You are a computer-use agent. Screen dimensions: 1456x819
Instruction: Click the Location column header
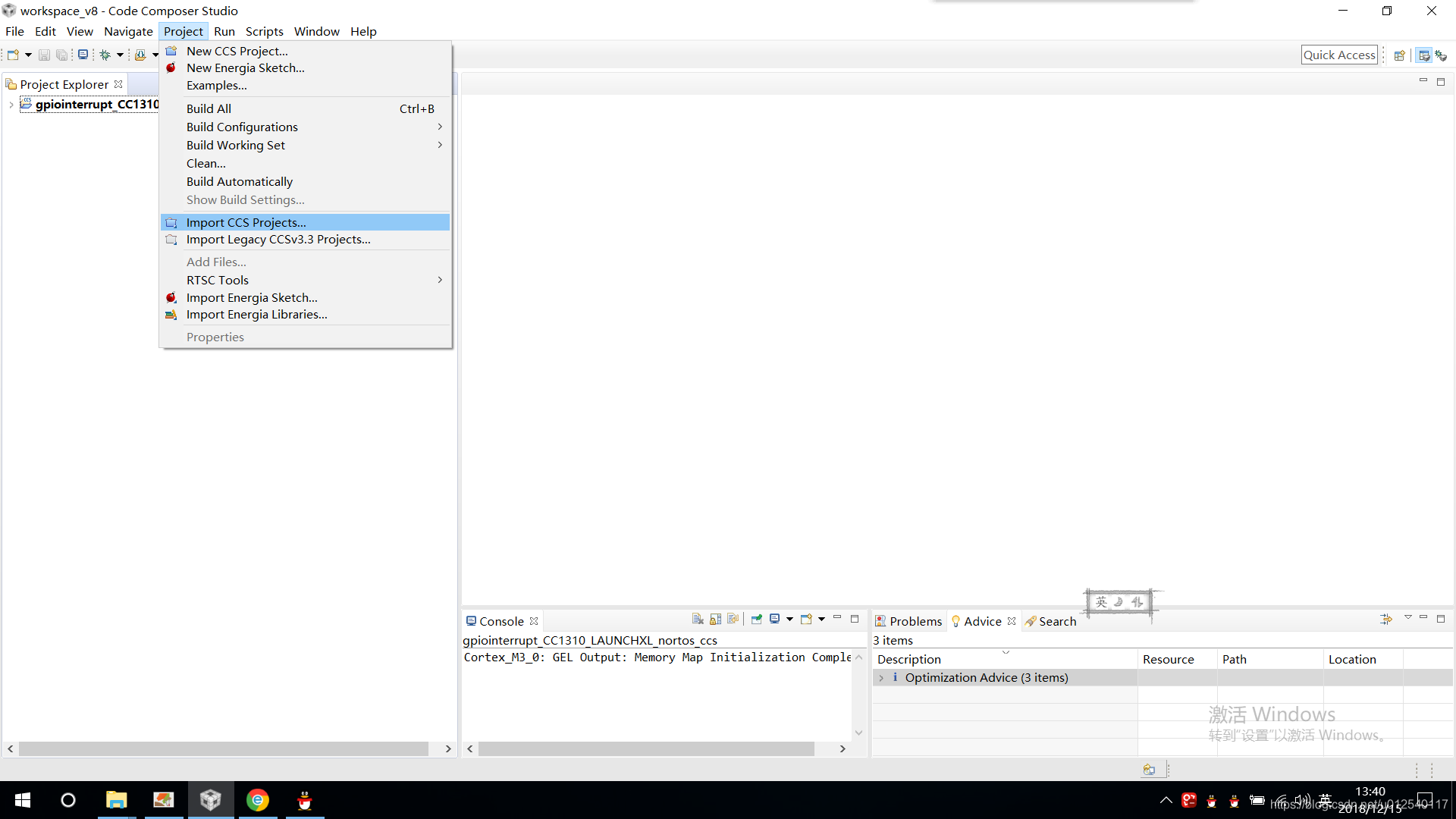coord(1363,659)
